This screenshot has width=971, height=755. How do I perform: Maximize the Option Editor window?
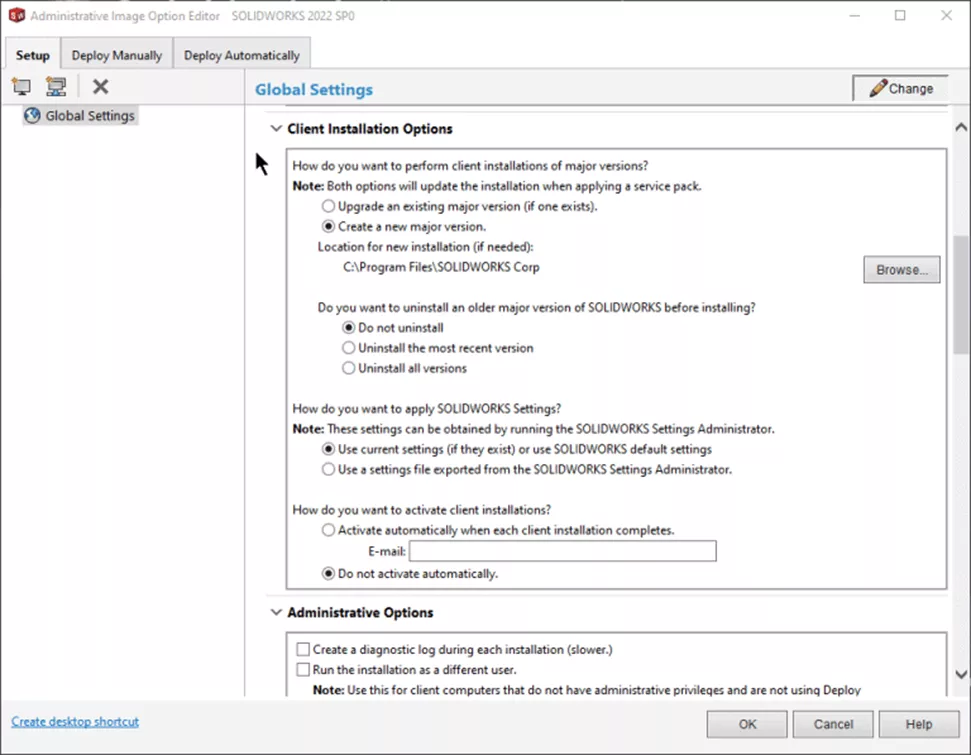(x=900, y=15)
